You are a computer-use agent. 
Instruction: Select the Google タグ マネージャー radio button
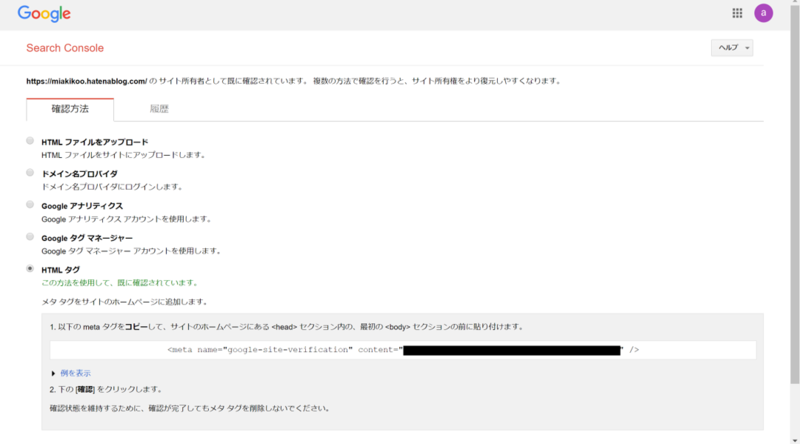(x=30, y=237)
